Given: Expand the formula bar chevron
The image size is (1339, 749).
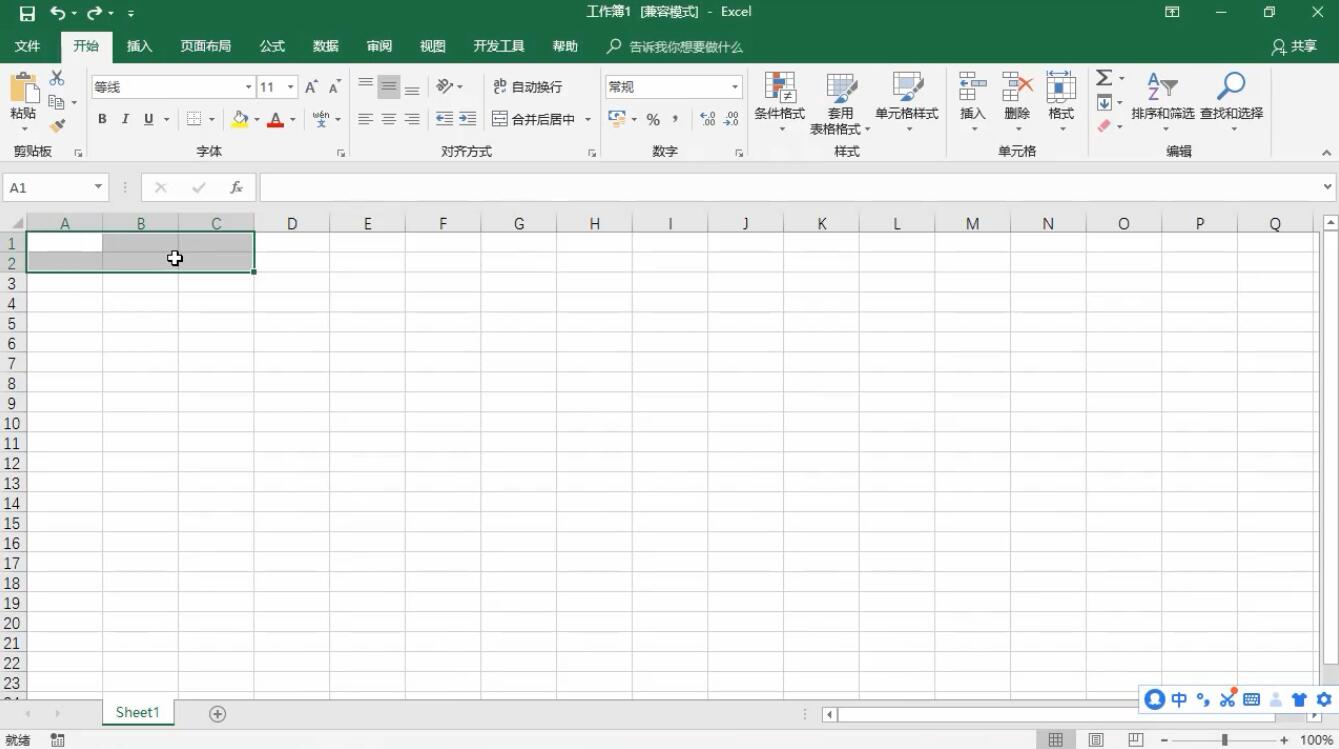Looking at the screenshot, I should pos(1328,187).
